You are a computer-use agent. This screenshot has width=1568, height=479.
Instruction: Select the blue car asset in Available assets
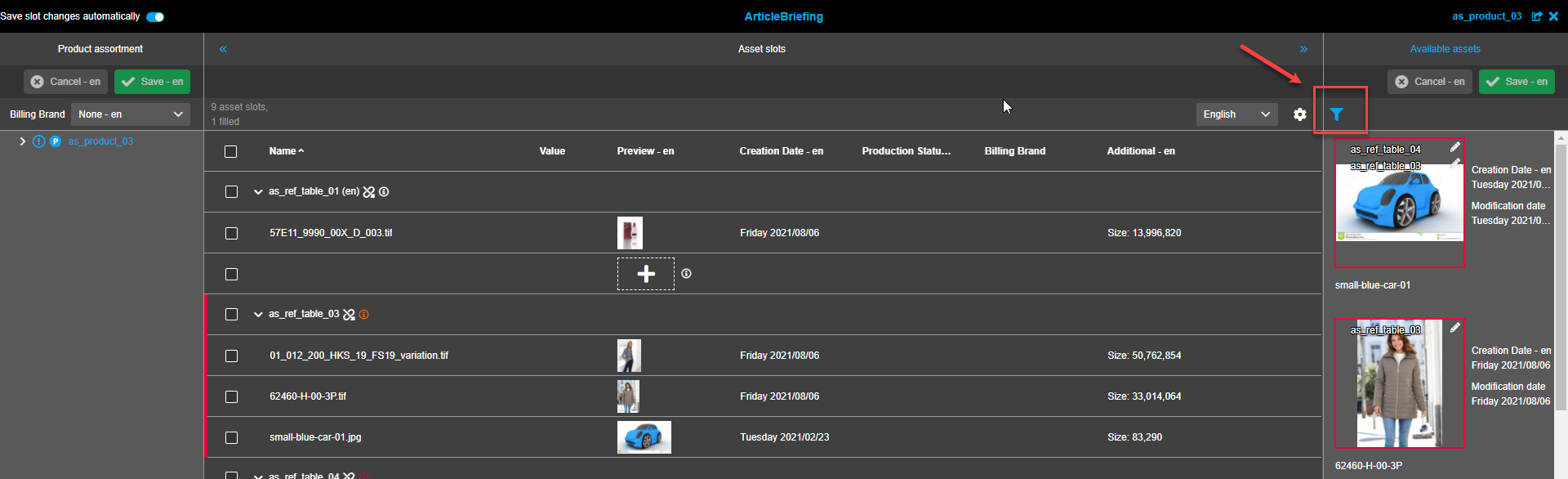coord(1400,203)
